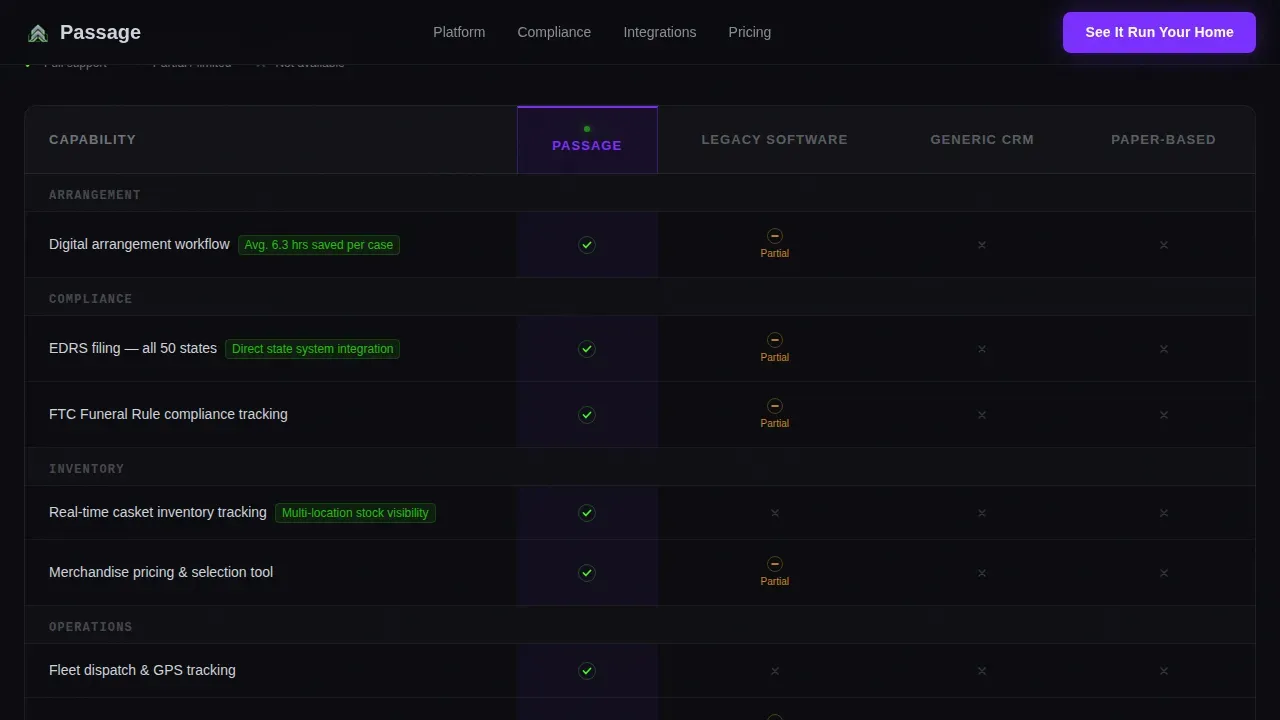Click the Avg. 6.3 hrs saved badge

tap(319, 245)
